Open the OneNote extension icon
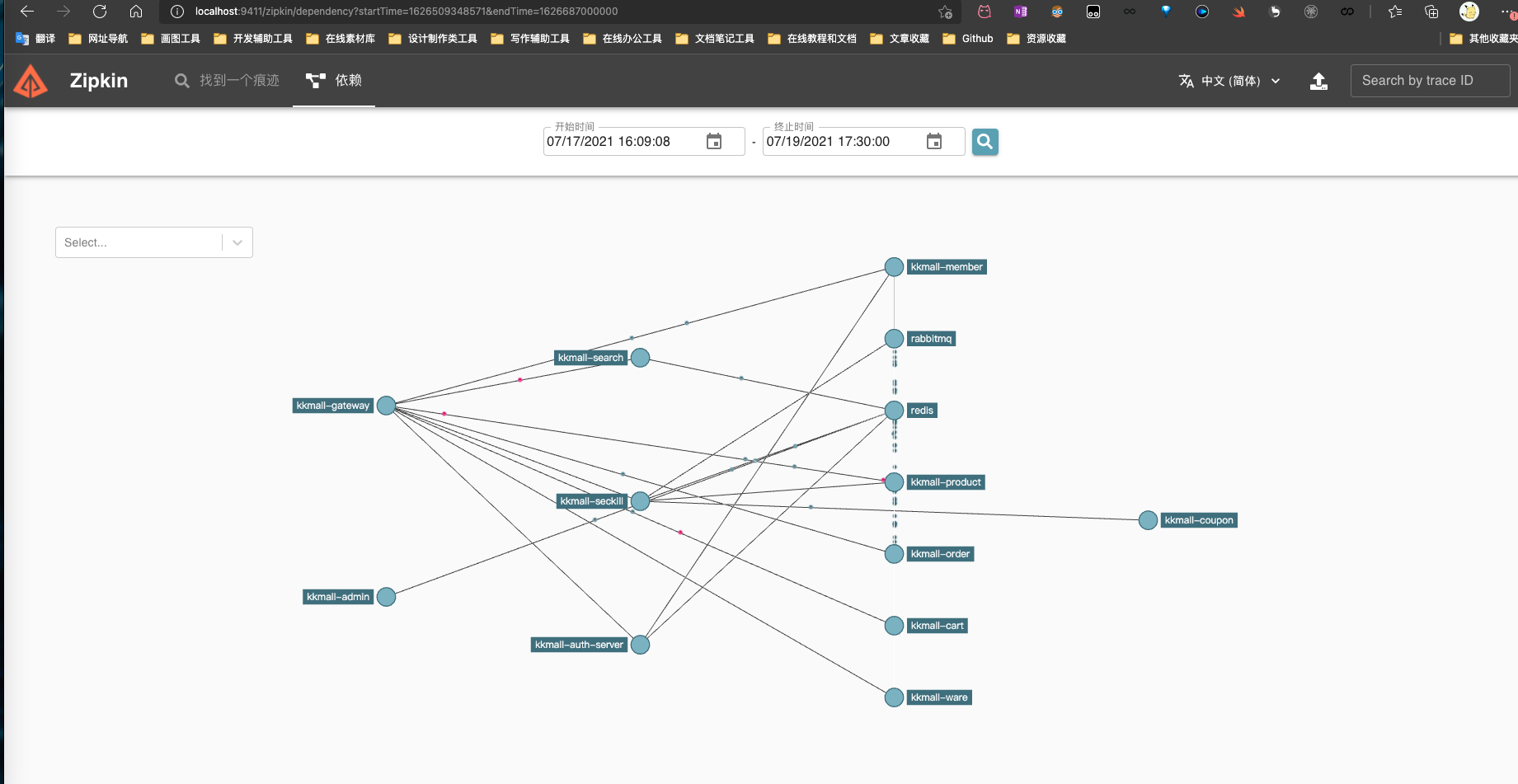Image resolution: width=1518 pixels, height=784 pixels. 1021,12
